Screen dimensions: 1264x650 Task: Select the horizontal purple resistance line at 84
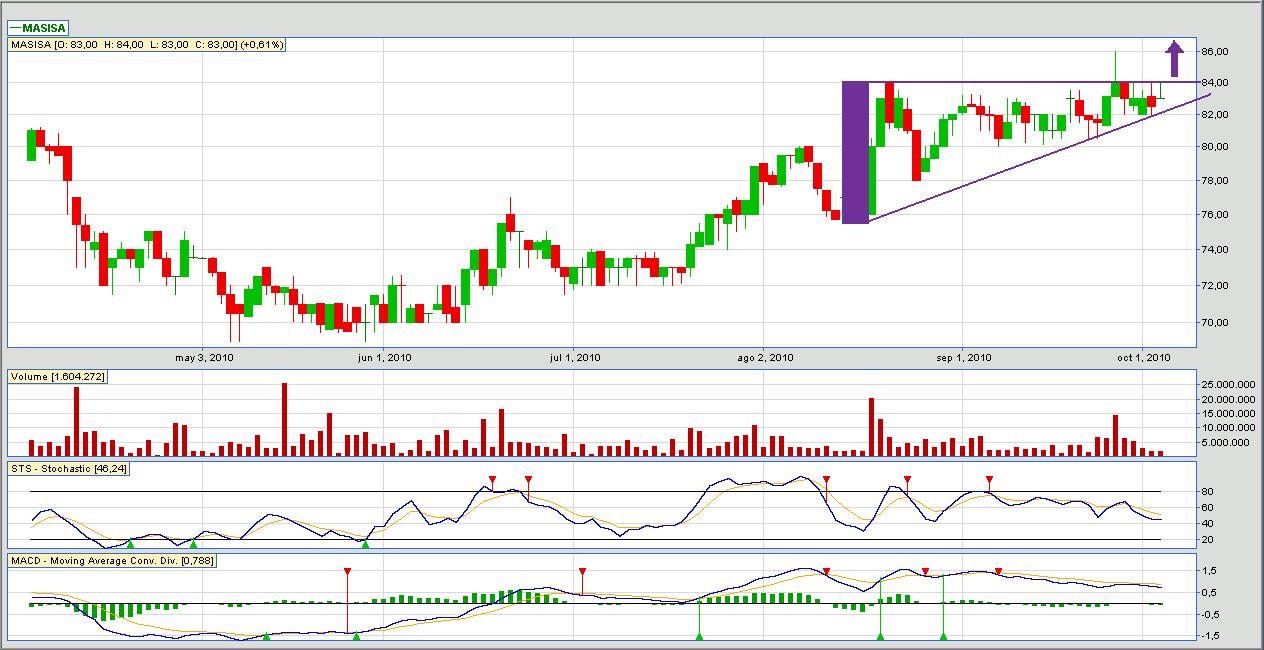click(x=1000, y=82)
